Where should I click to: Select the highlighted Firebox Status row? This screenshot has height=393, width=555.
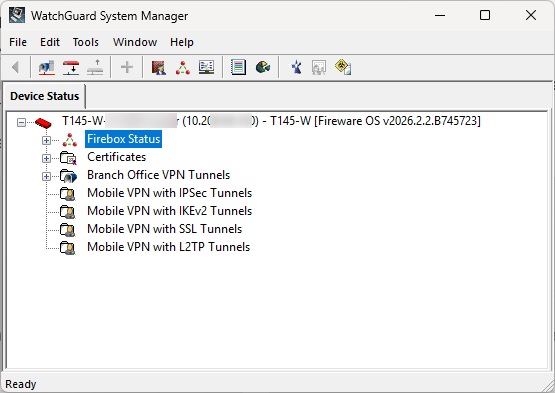point(124,139)
